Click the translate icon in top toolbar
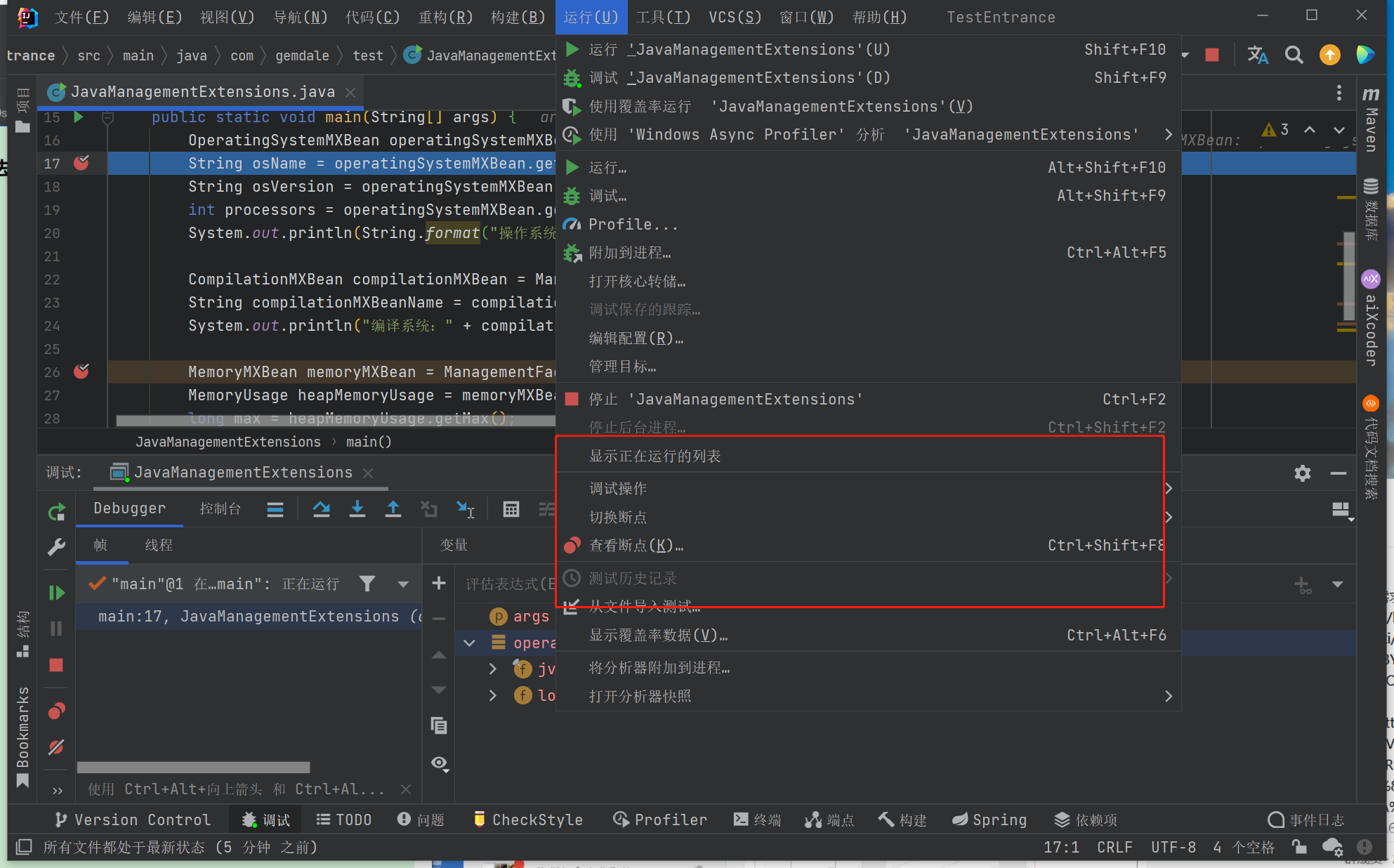 click(x=1258, y=55)
